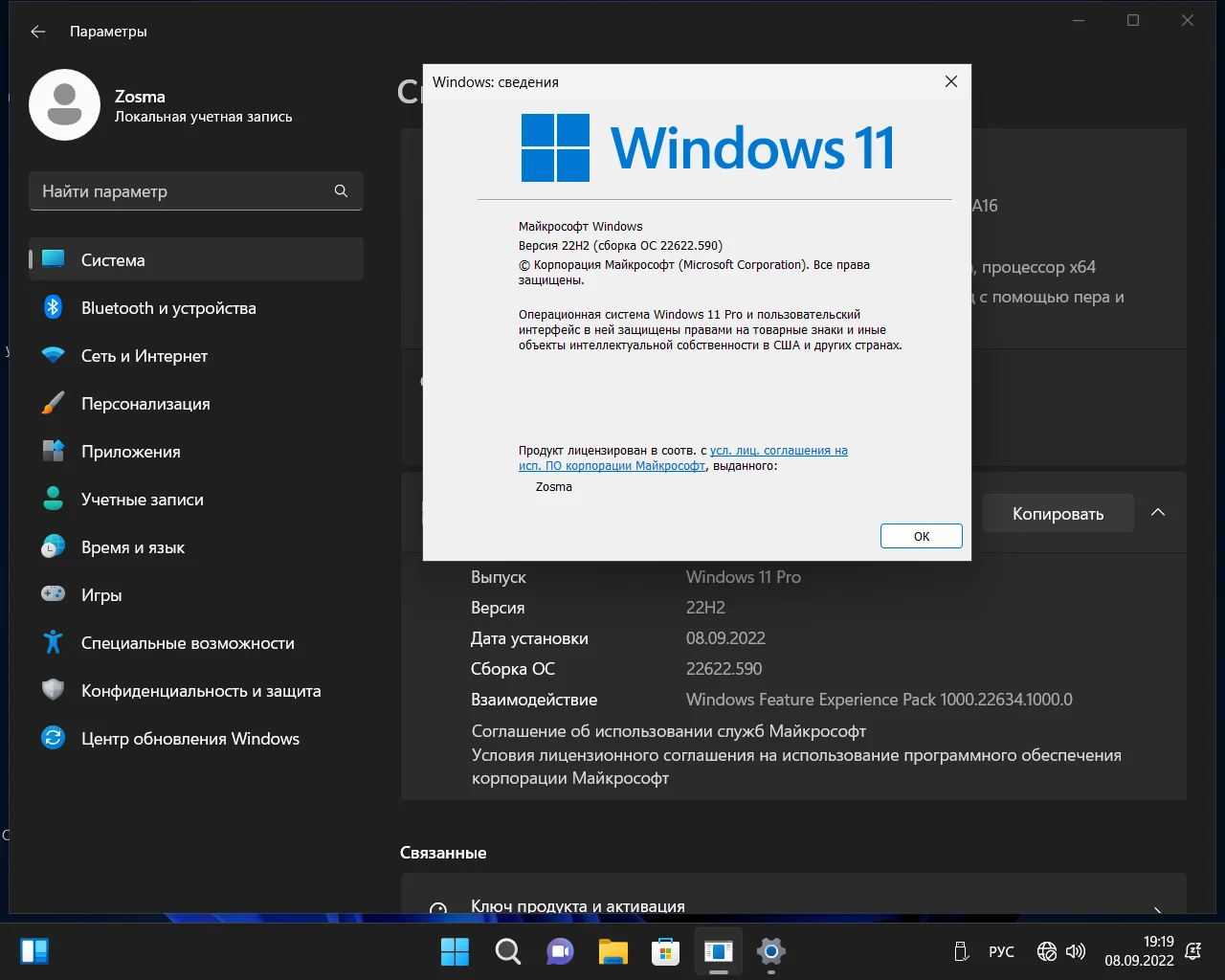Click the volume speaker tray icon

click(x=1076, y=951)
